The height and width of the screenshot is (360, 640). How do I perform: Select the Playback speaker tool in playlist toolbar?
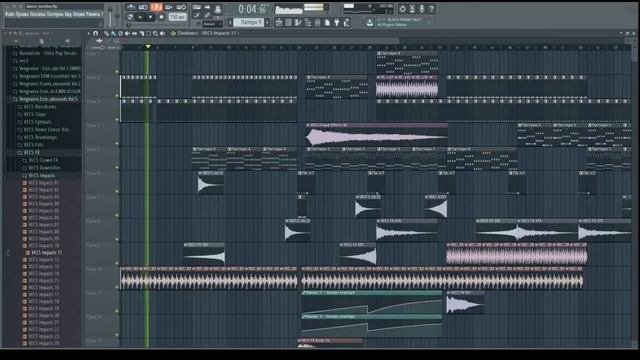162,33
